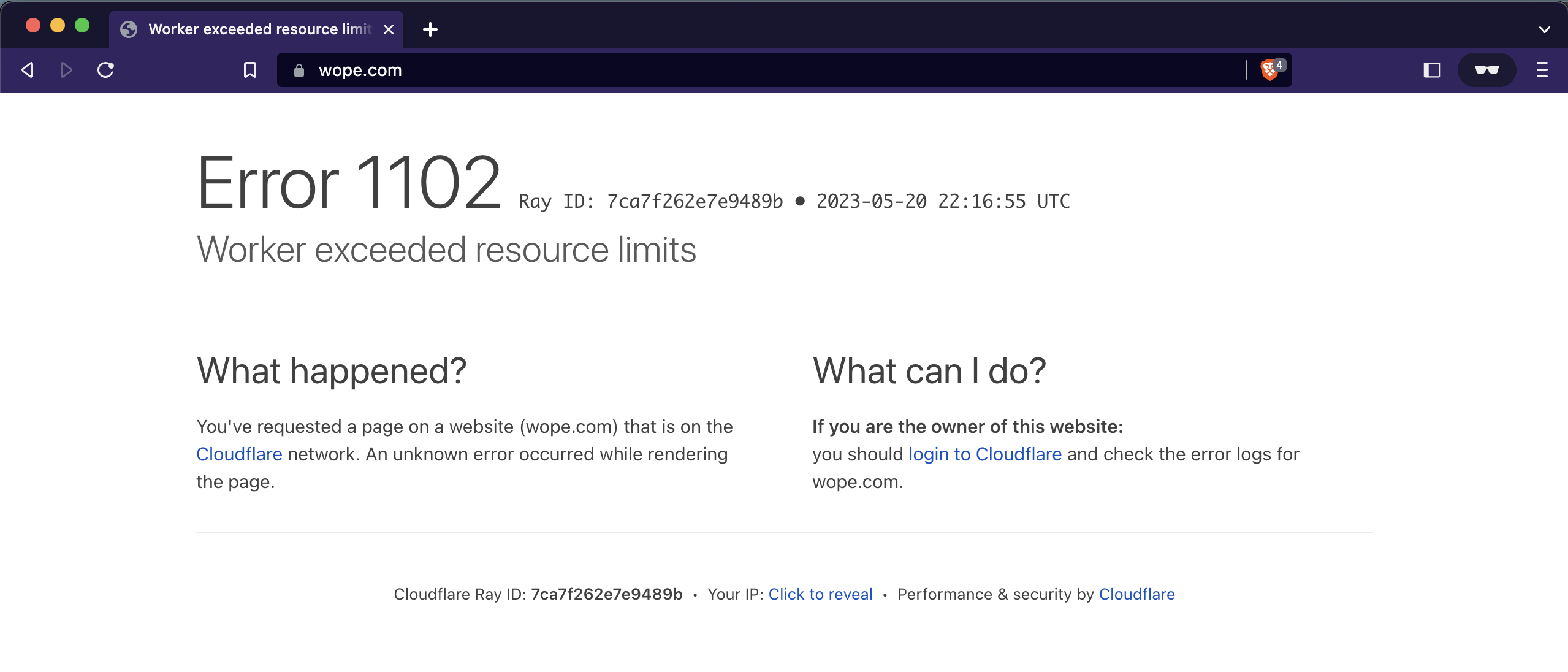The width and height of the screenshot is (1568, 672).
Task: Click the browser back navigation arrow
Action: [27, 70]
